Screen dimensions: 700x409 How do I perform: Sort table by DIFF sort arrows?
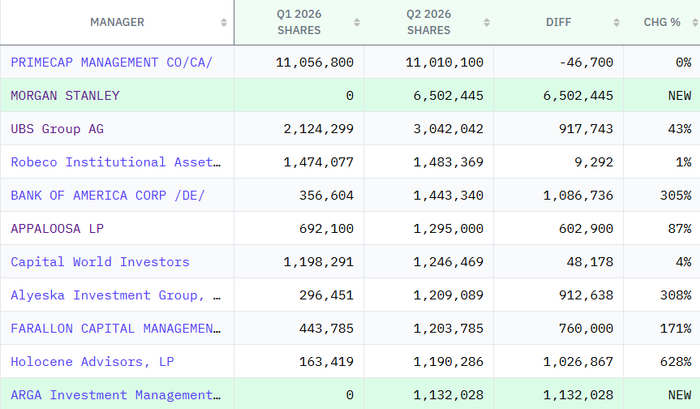[617, 22]
